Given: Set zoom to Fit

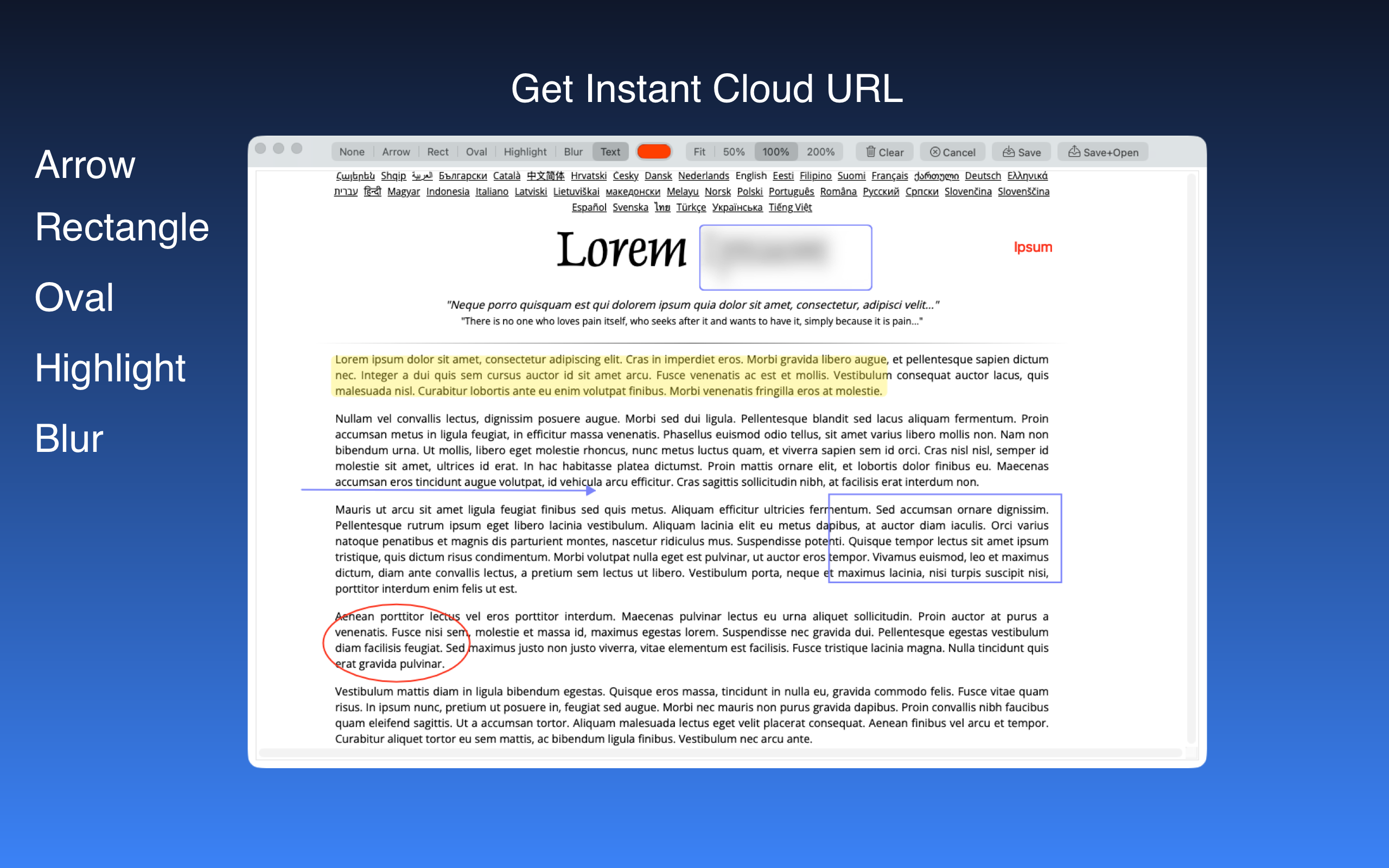Looking at the screenshot, I should 699,152.
